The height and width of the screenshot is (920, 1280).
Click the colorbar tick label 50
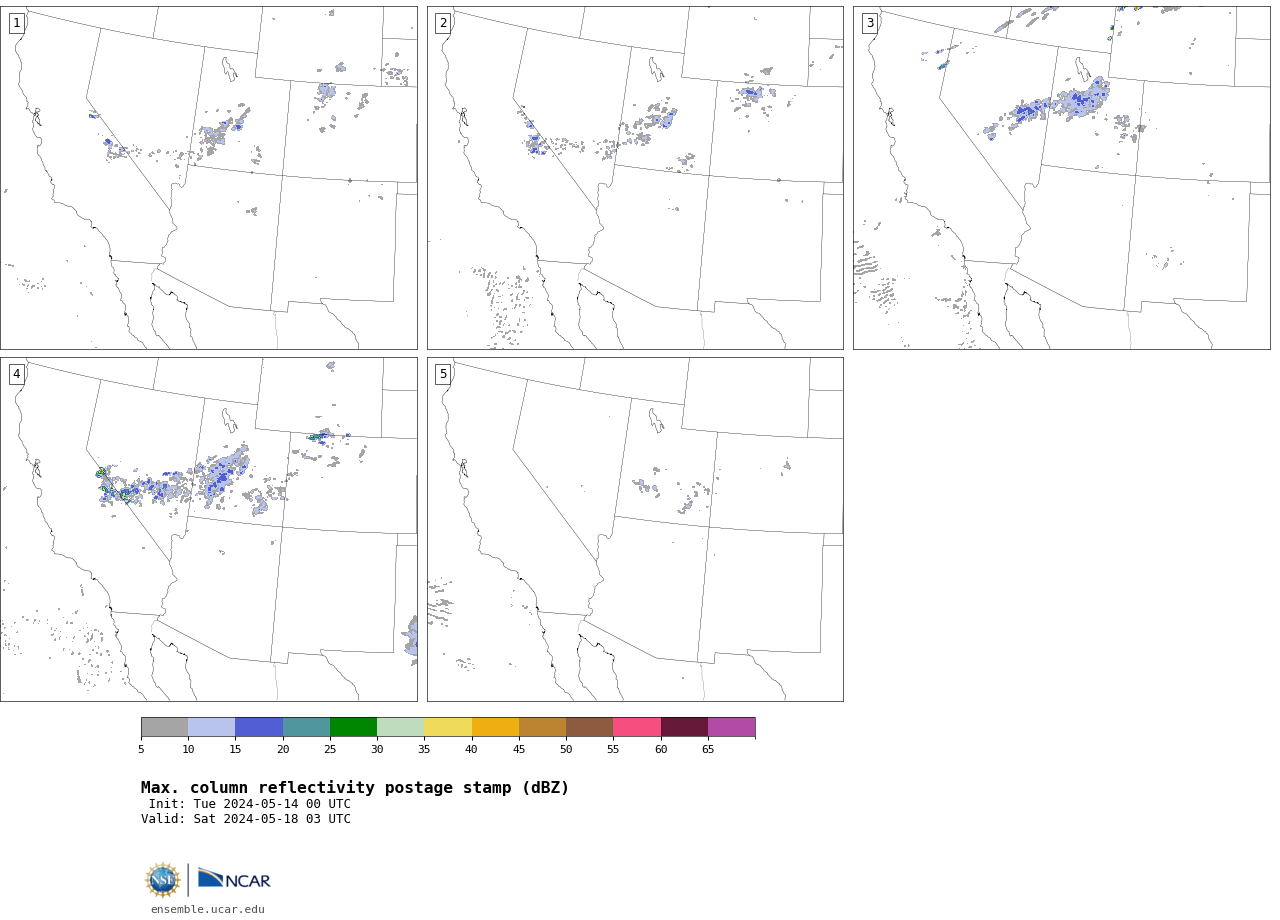(x=566, y=749)
